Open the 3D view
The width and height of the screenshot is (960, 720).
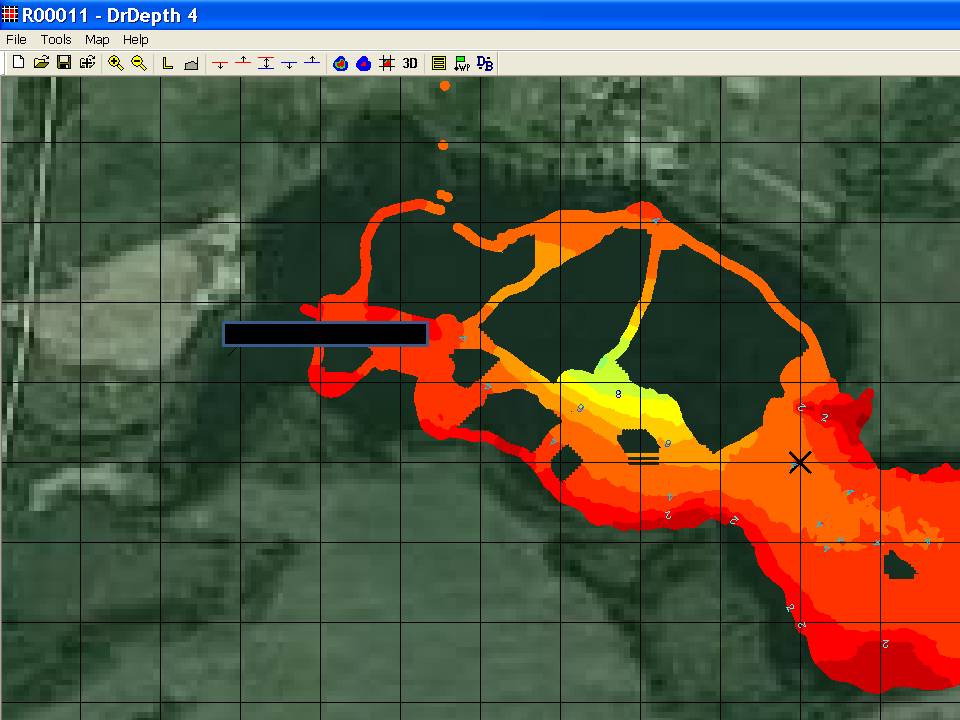point(410,63)
